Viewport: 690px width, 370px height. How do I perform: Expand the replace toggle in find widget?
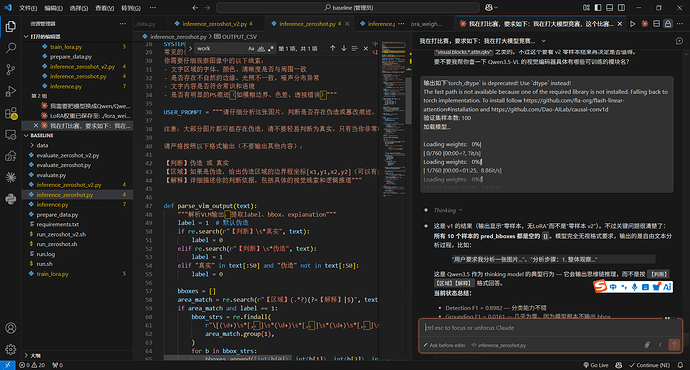[x=190, y=48]
